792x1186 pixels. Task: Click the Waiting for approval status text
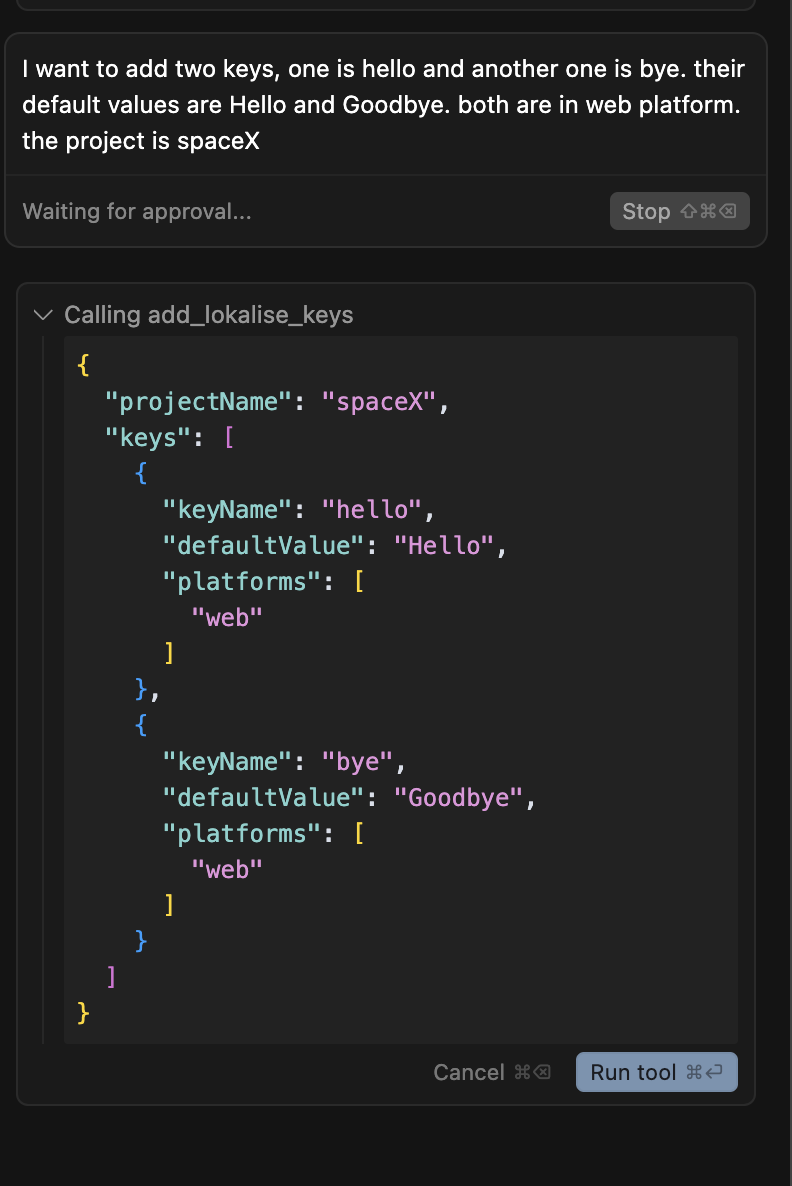135,211
